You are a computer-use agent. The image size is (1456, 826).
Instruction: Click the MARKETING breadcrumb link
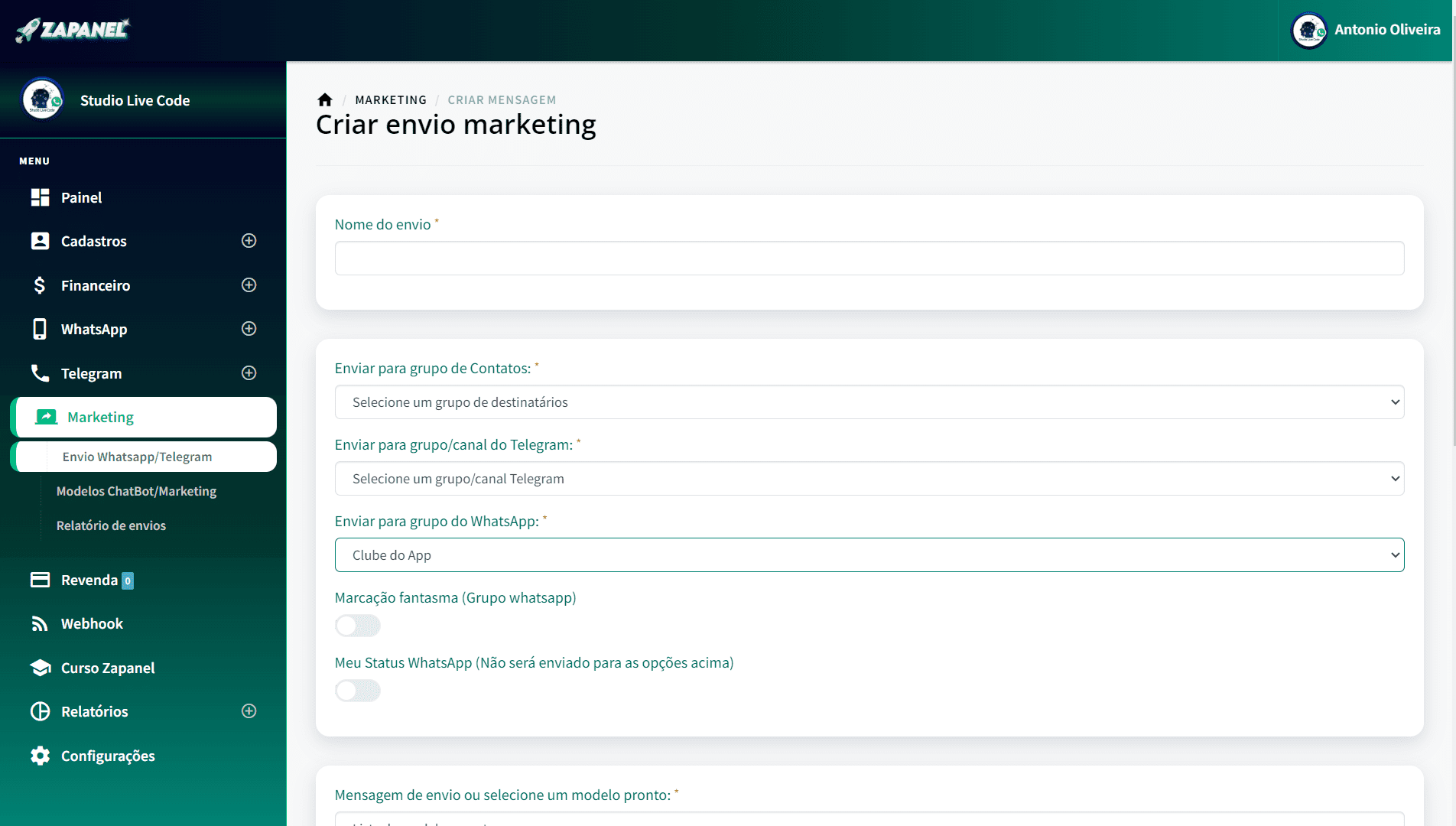coord(391,100)
